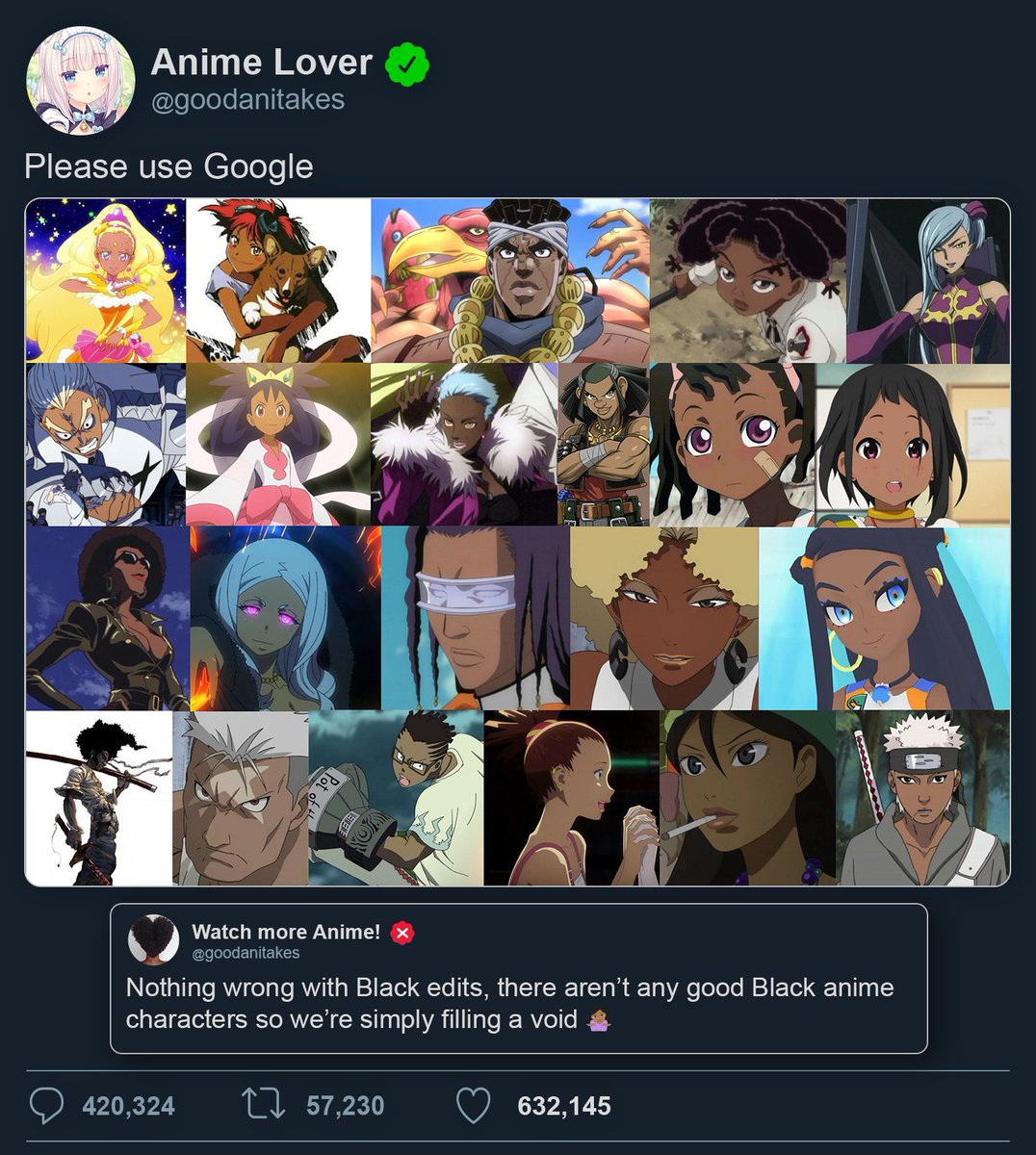Open the @goodanitakes handle under Anime Lover

point(247,99)
